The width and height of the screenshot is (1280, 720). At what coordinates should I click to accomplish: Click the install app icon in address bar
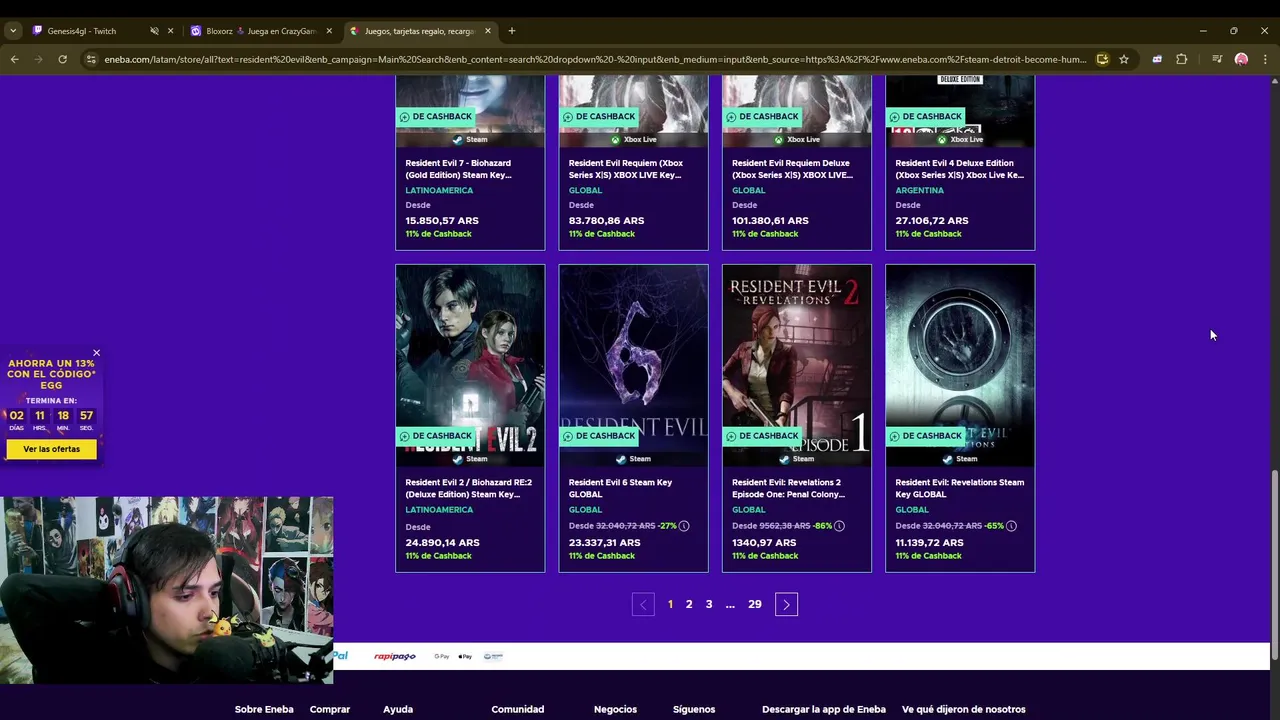(x=1102, y=59)
